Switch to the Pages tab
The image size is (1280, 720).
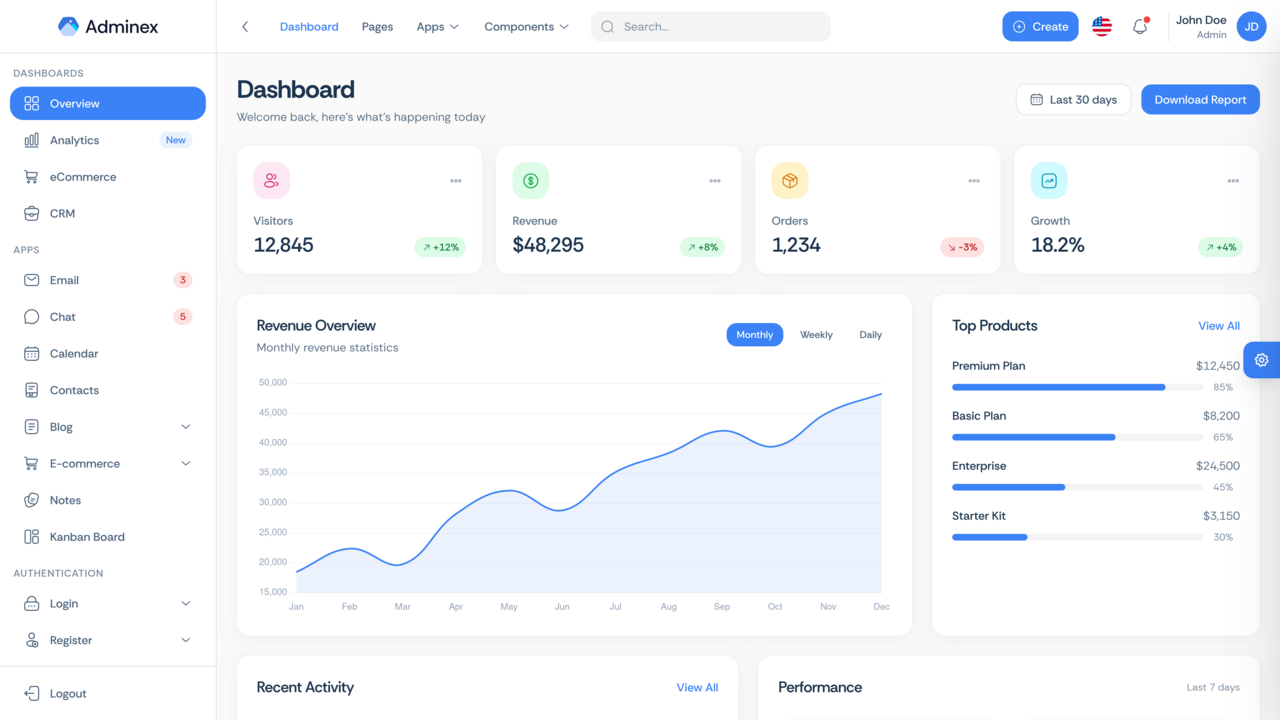[377, 26]
